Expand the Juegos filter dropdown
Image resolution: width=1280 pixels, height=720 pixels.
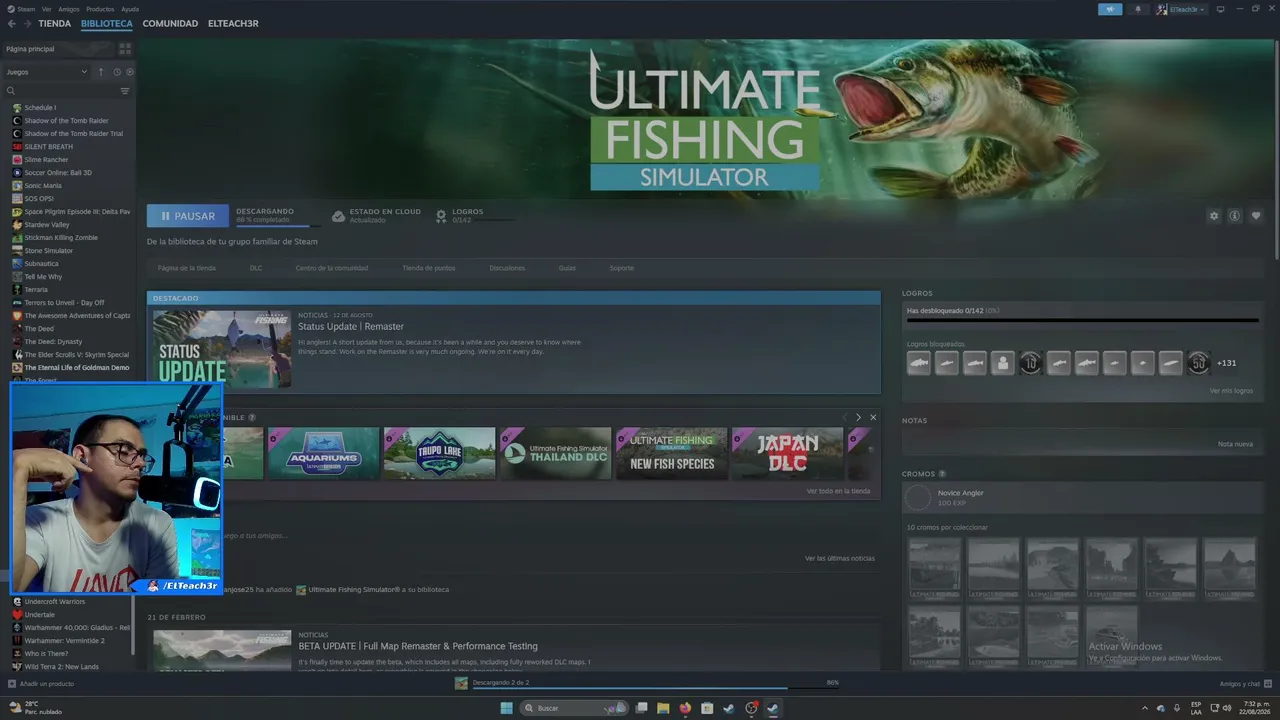(47, 72)
